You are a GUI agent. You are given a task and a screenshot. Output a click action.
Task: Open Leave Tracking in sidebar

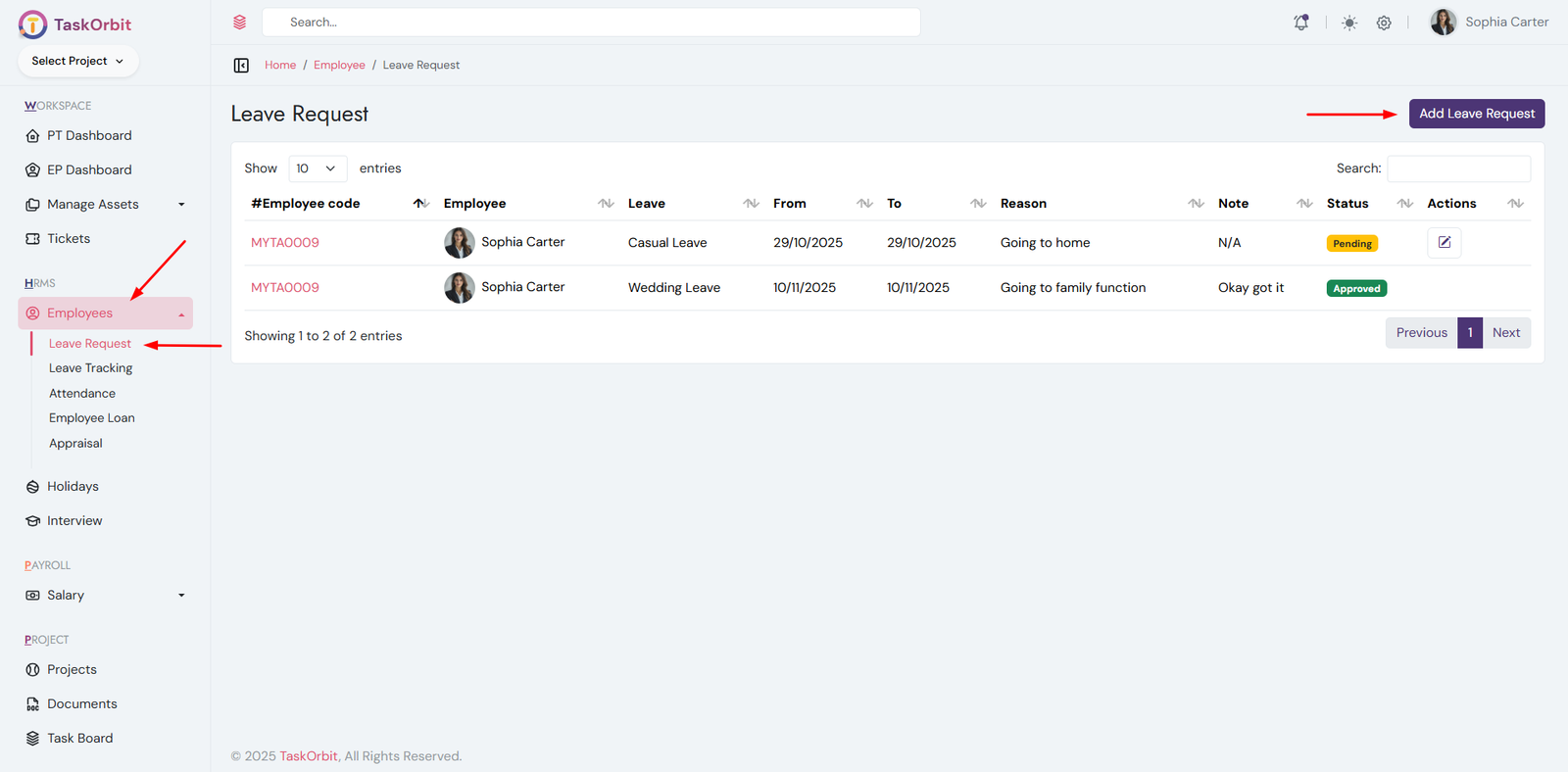click(x=91, y=368)
